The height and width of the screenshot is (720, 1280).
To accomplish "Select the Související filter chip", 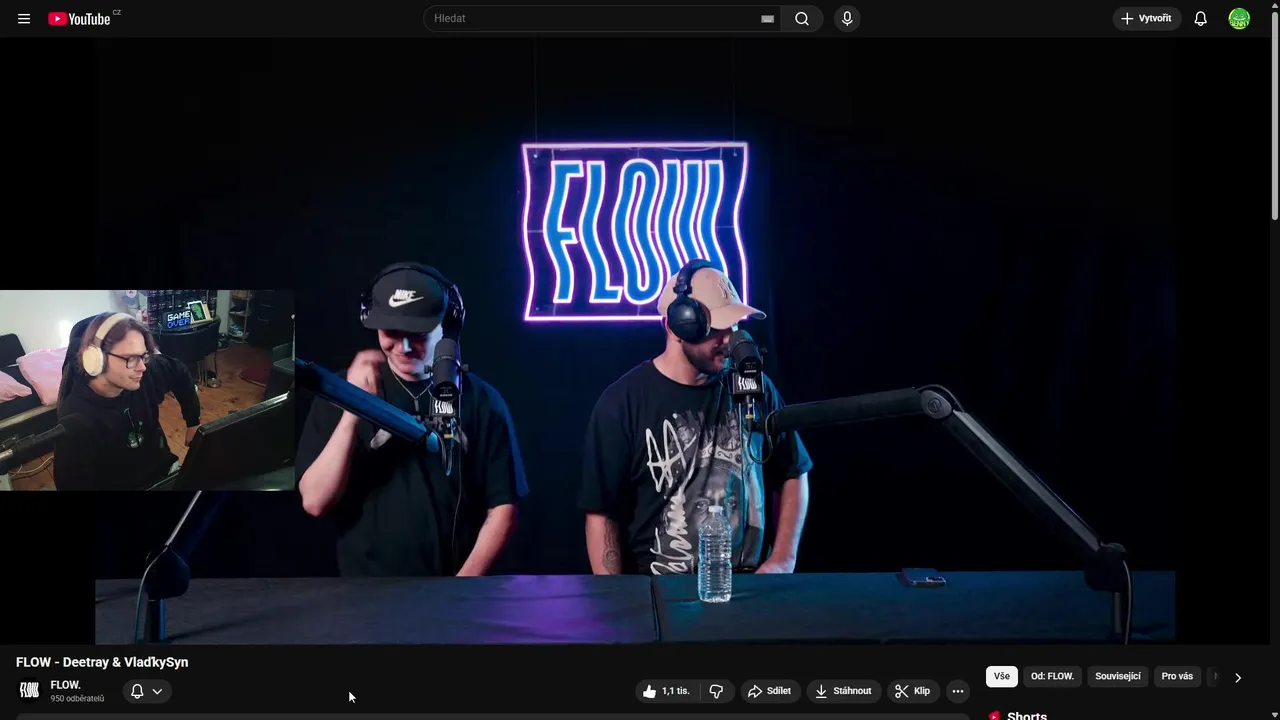I will pyautogui.click(x=1118, y=677).
